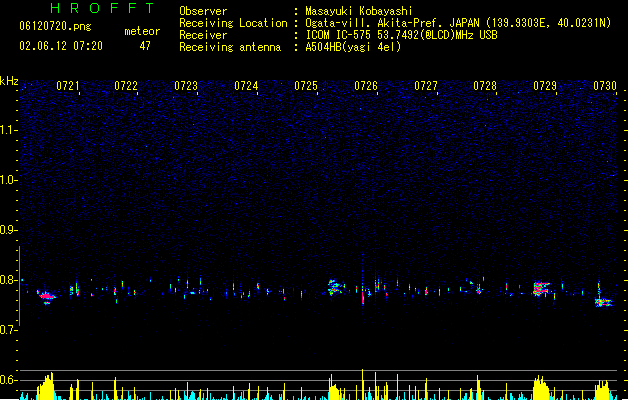Click the 0729 time marker
The height and width of the screenshot is (400, 629).
pyautogui.click(x=545, y=86)
